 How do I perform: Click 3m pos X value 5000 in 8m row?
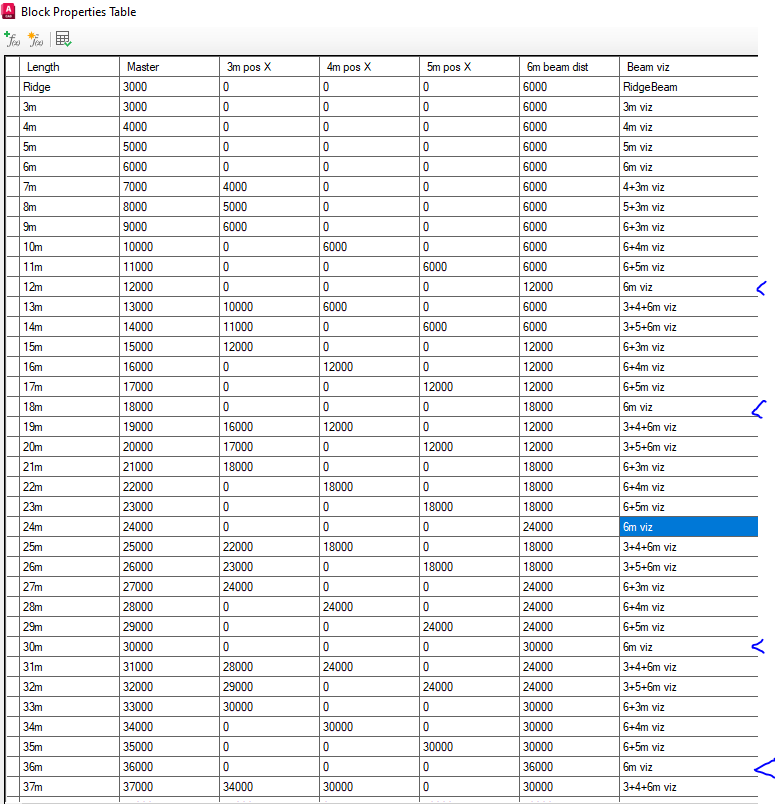coord(269,207)
